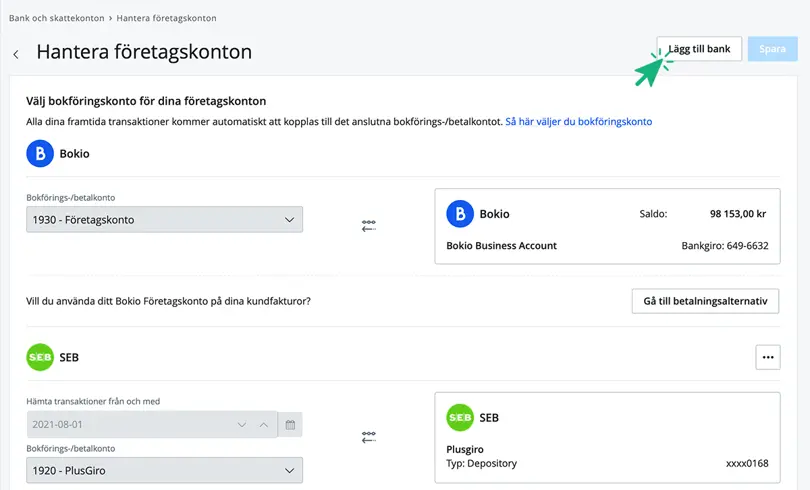The width and height of the screenshot is (810, 490).
Task: Click the Typ: Depository text
Action: pyautogui.click(x=481, y=464)
